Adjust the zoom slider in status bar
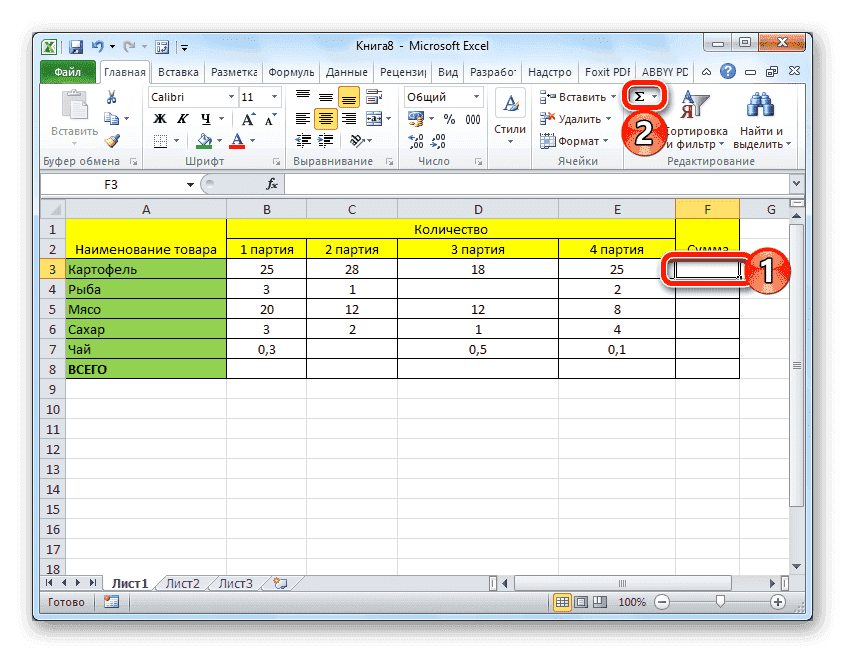This screenshot has height=653, width=845. (x=720, y=602)
